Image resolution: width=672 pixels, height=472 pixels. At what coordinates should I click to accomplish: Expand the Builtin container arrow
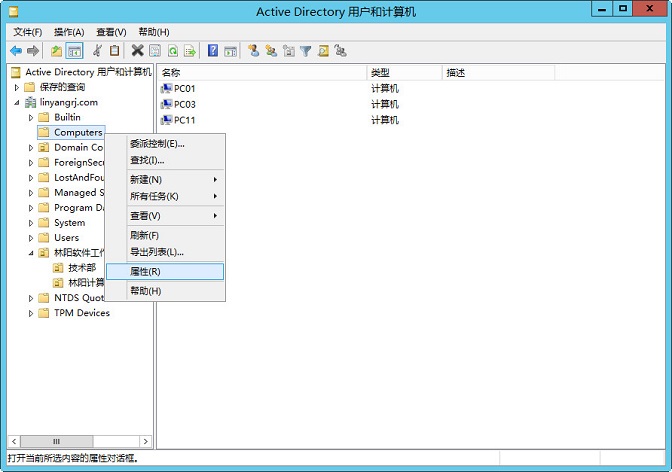click(x=31, y=117)
